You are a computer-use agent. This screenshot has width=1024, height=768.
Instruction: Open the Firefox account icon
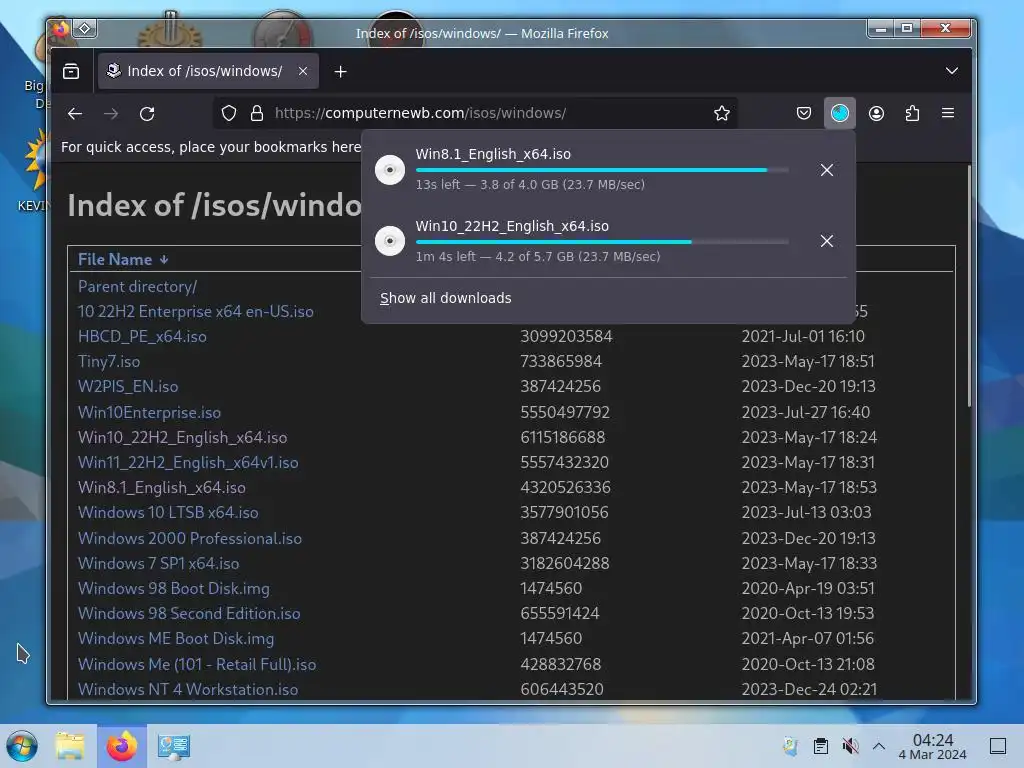(x=876, y=113)
